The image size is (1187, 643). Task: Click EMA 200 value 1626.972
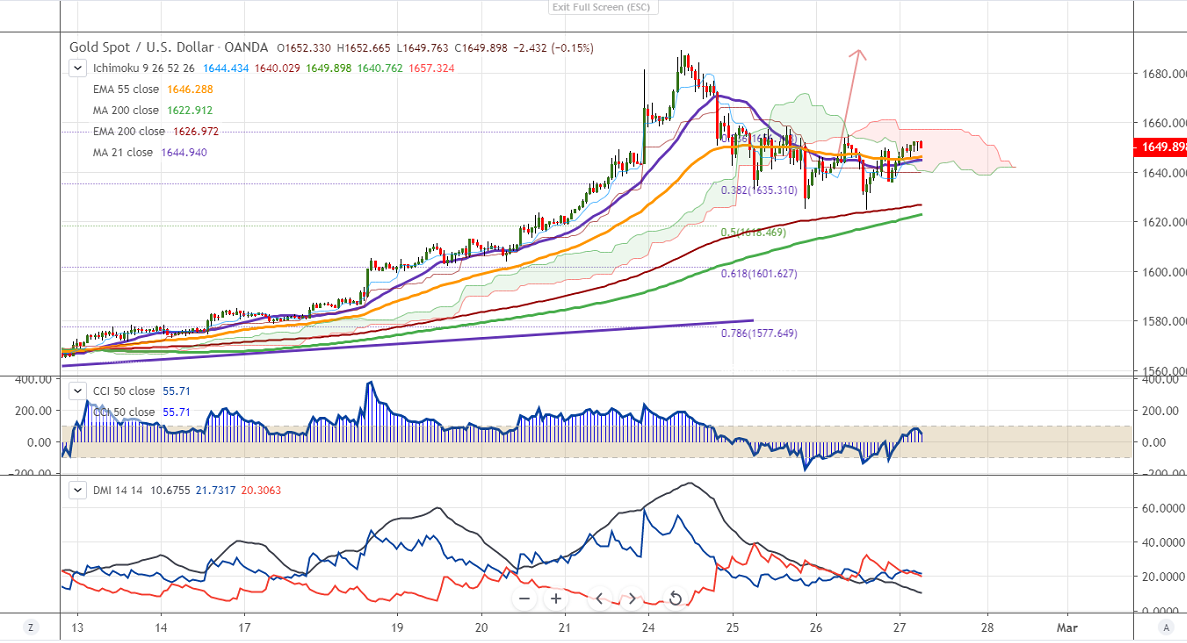196,131
